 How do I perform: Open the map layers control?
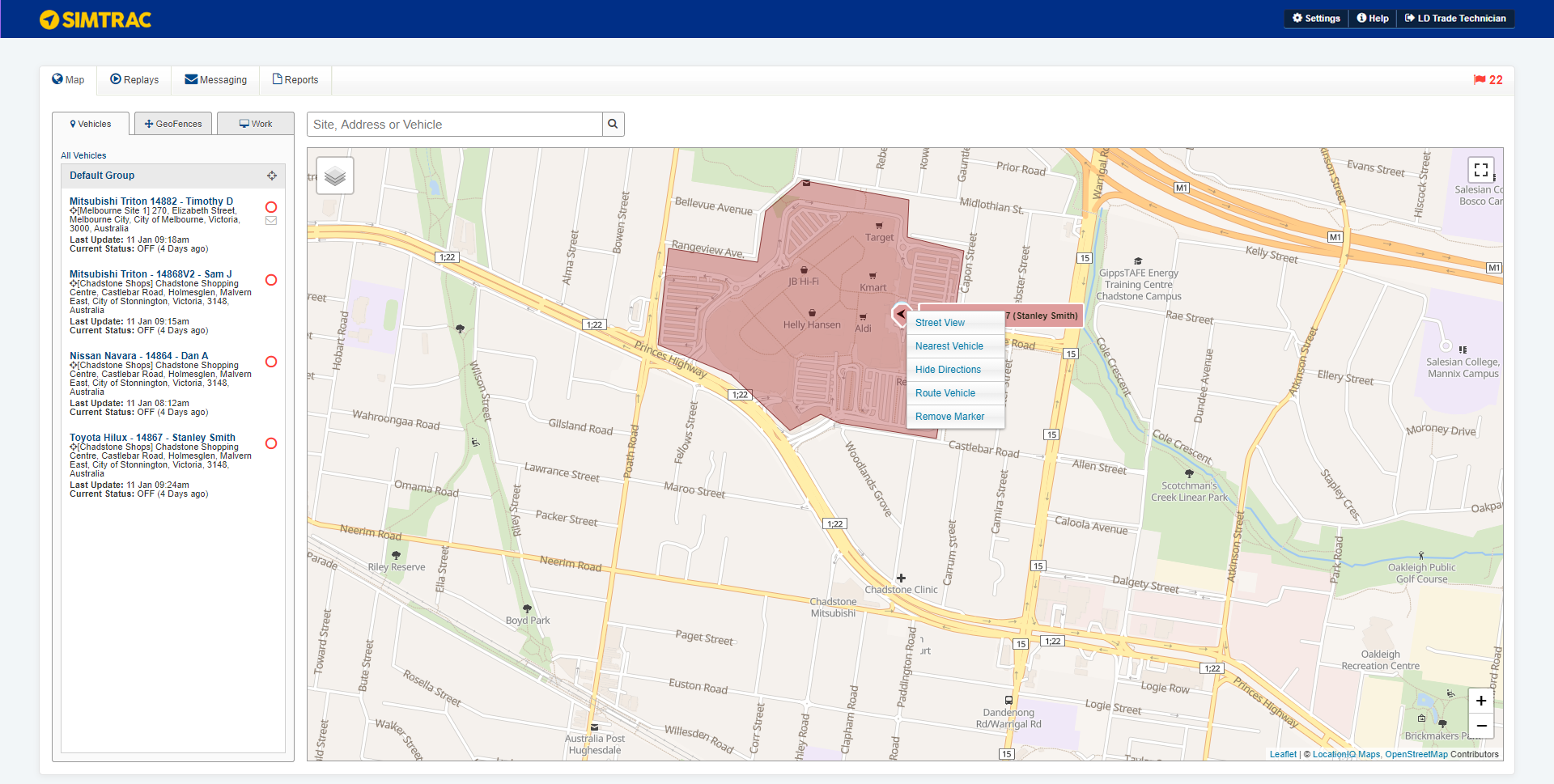coord(335,176)
